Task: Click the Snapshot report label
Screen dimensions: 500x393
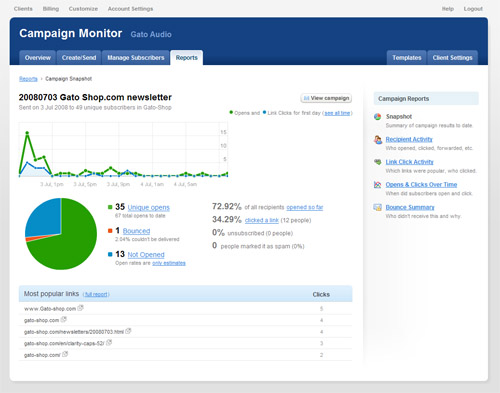Action: tap(399, 117)
